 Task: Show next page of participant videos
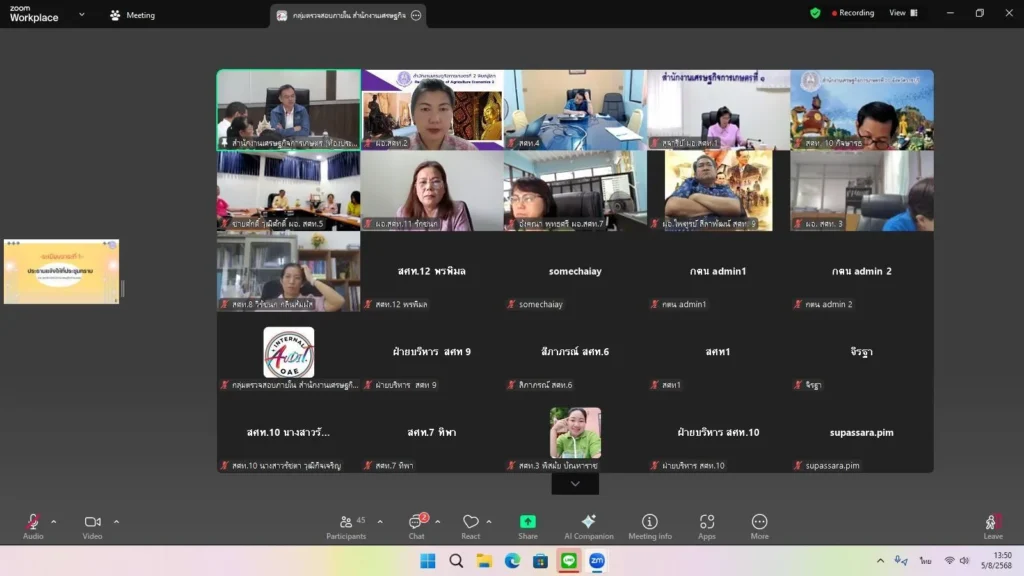point(575,484)
